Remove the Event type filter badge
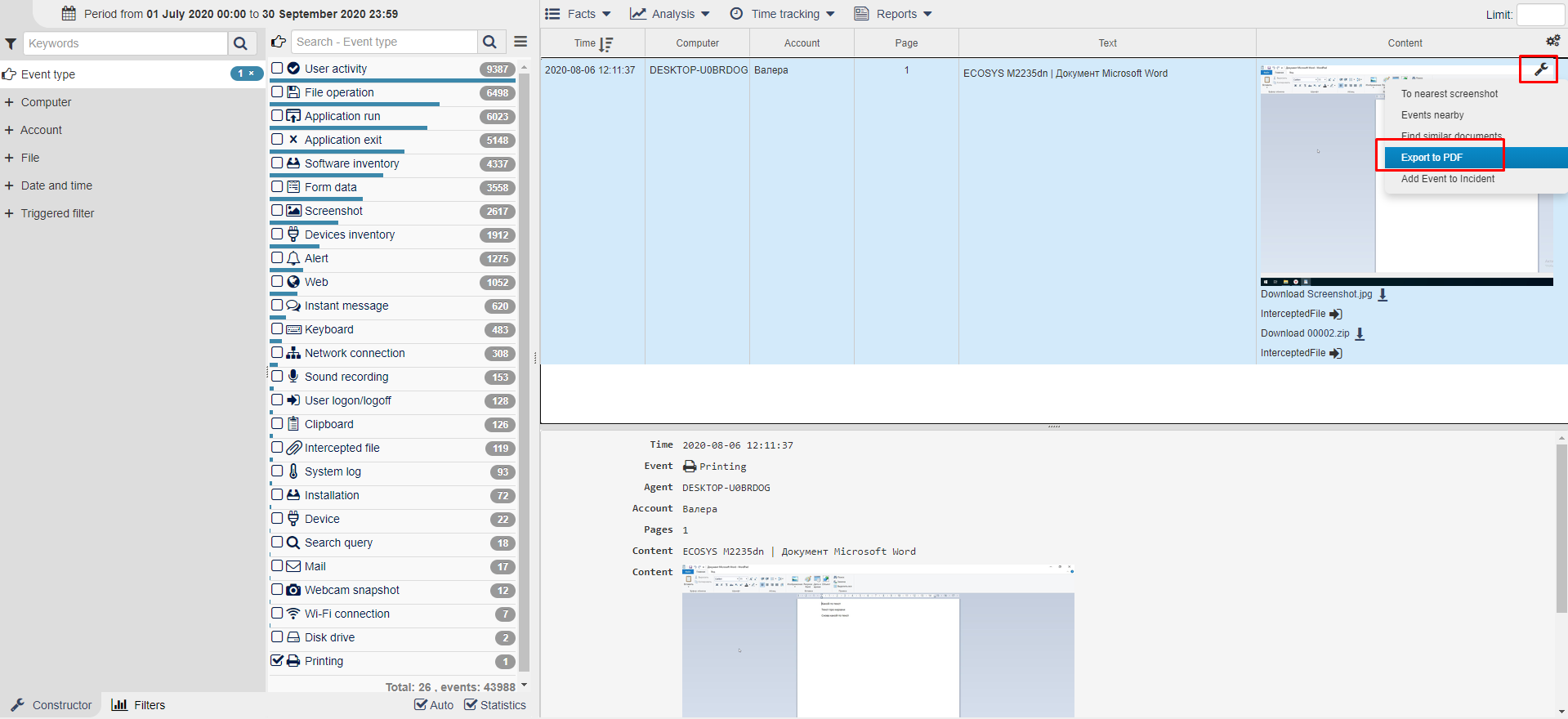This screenshot has width=1568, height=719. 252,74
